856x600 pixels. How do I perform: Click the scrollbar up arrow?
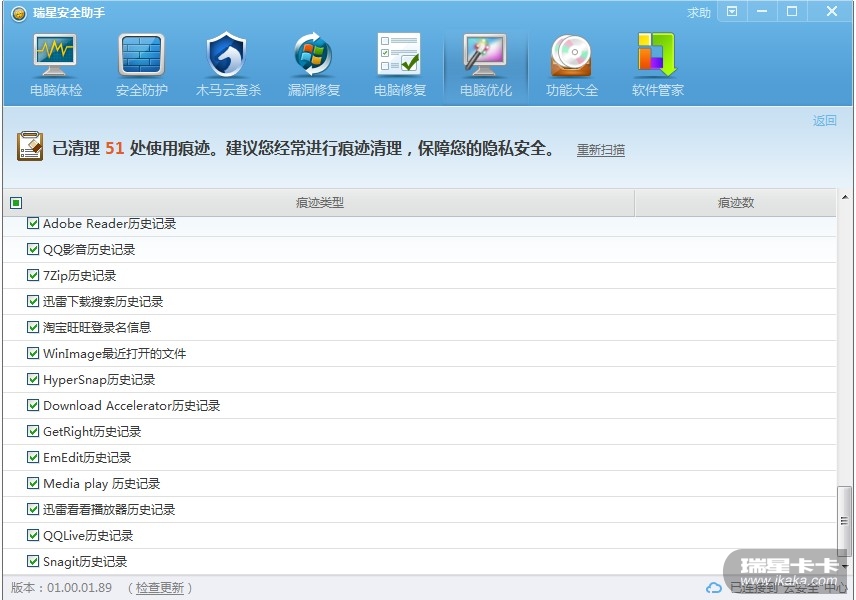(845, 197)
